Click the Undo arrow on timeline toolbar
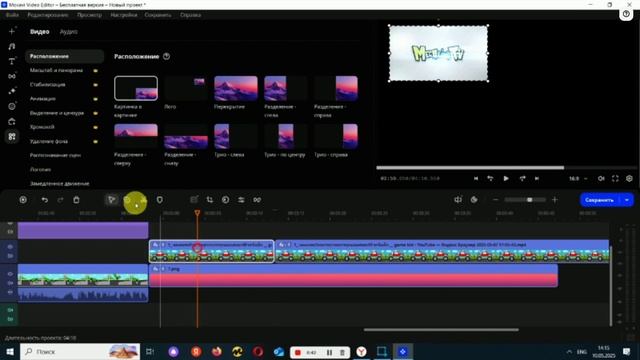 pos(44,200)
